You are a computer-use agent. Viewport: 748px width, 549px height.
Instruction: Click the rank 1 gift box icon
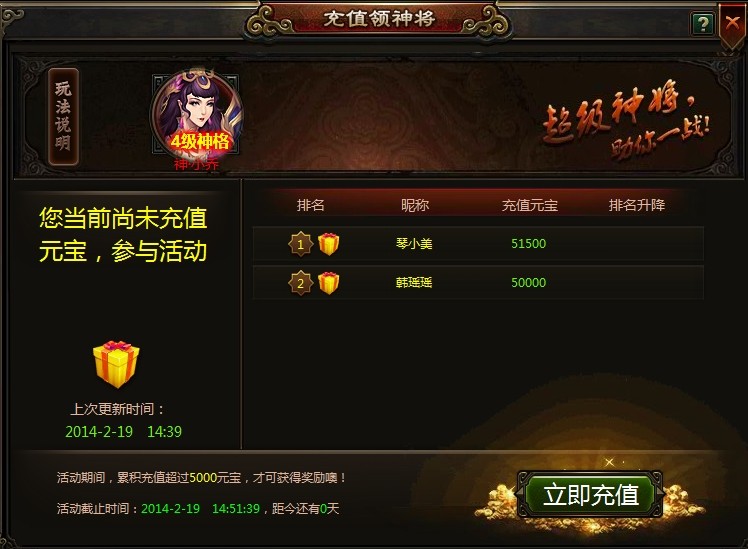click(x=329, y=244)
